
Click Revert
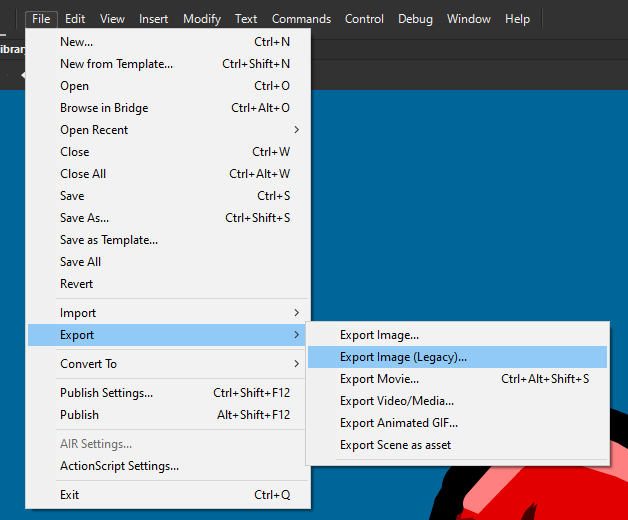coord(168,284)
